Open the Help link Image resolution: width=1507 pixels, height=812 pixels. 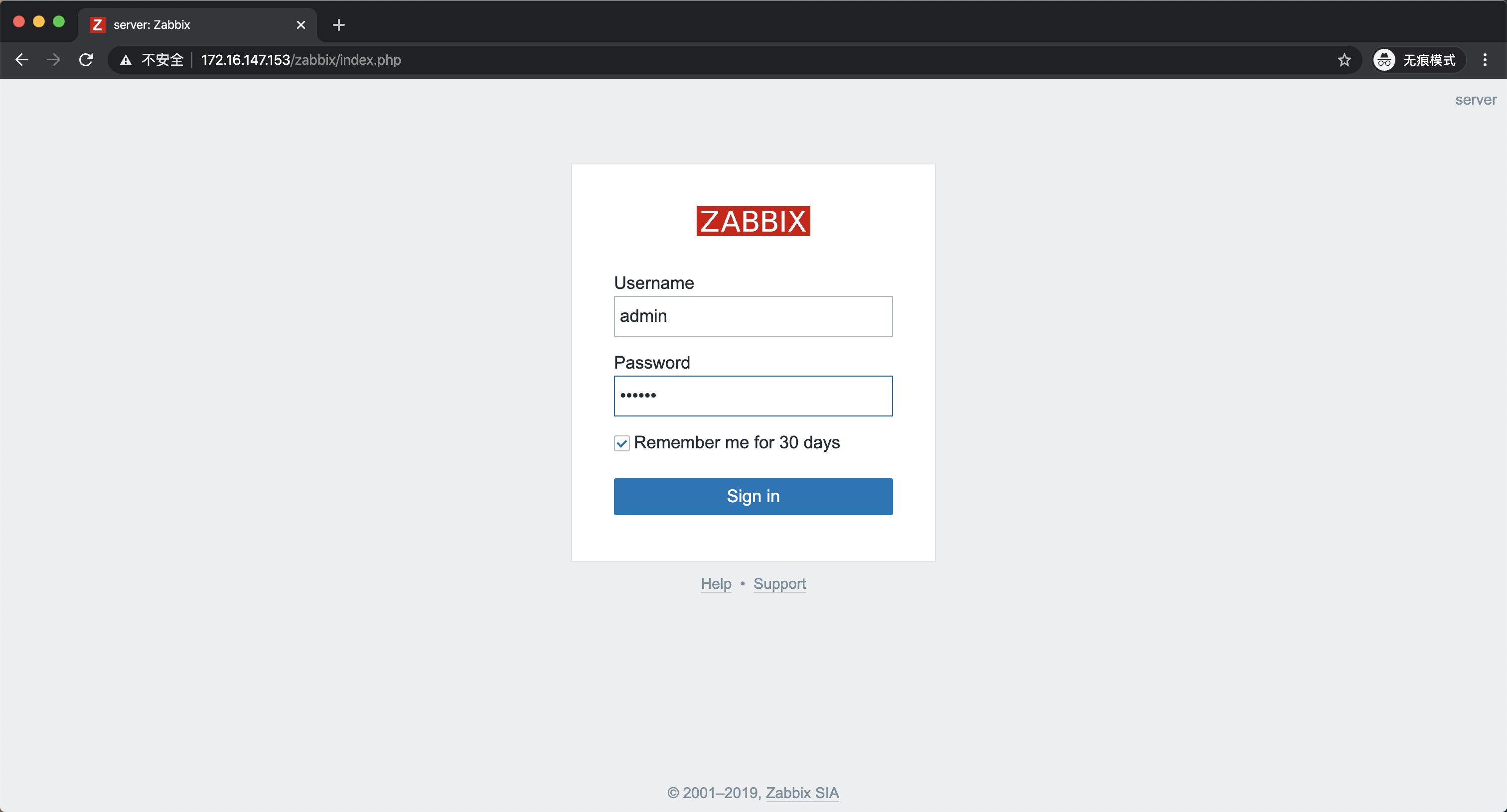716,583
